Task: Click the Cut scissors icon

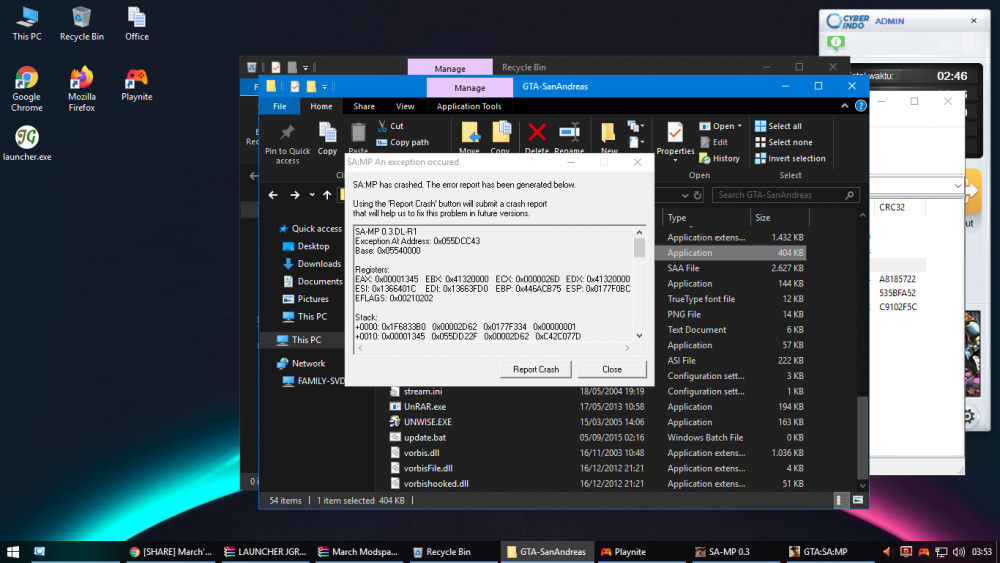Action: 382,126
